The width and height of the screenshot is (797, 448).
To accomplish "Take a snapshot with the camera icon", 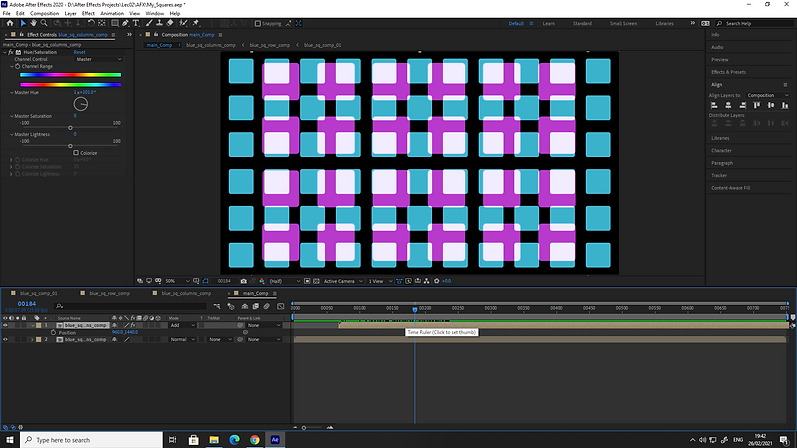I will pyautogui.click(x=243, y=281).
